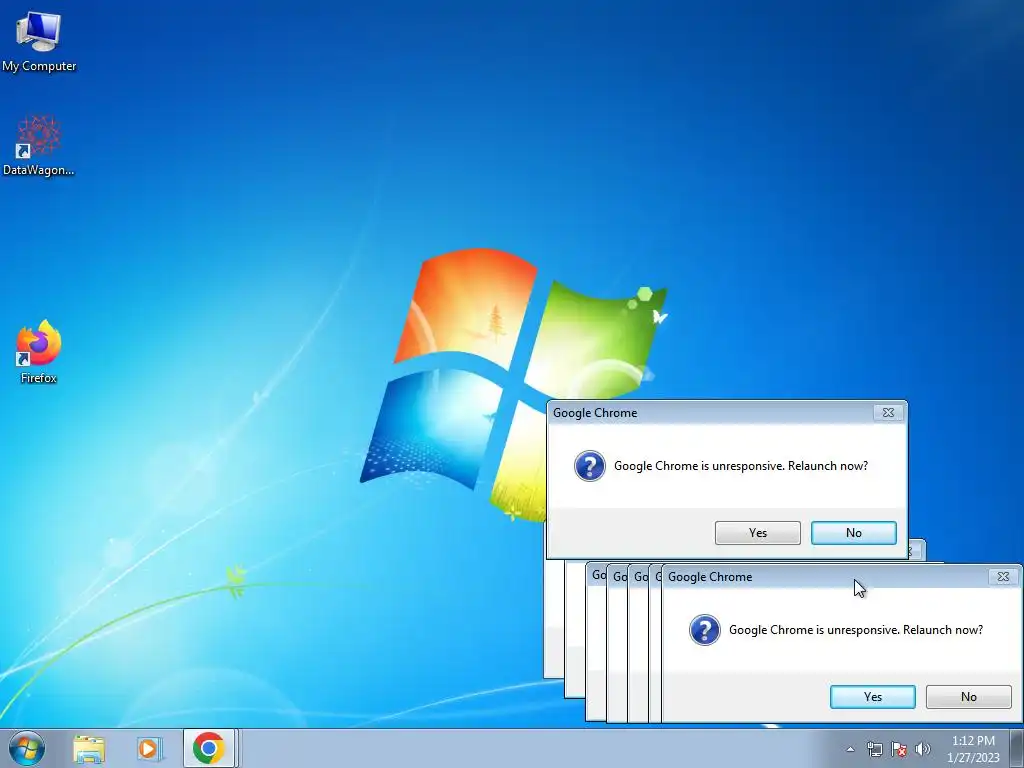Click the upper dialog's Google Chrome title text
The width and height of the screenshot is (1024, 768).
[x=595, y=413]
